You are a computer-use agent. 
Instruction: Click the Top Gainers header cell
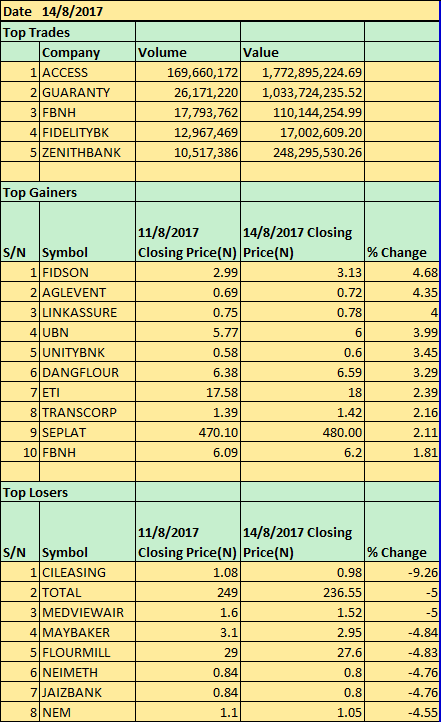coord(68,192)
